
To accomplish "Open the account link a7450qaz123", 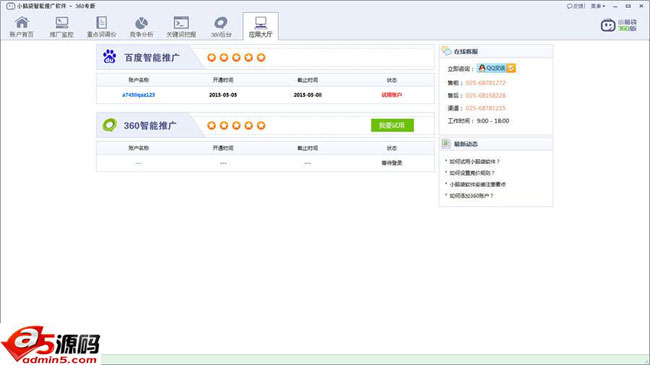I will 138,95.
